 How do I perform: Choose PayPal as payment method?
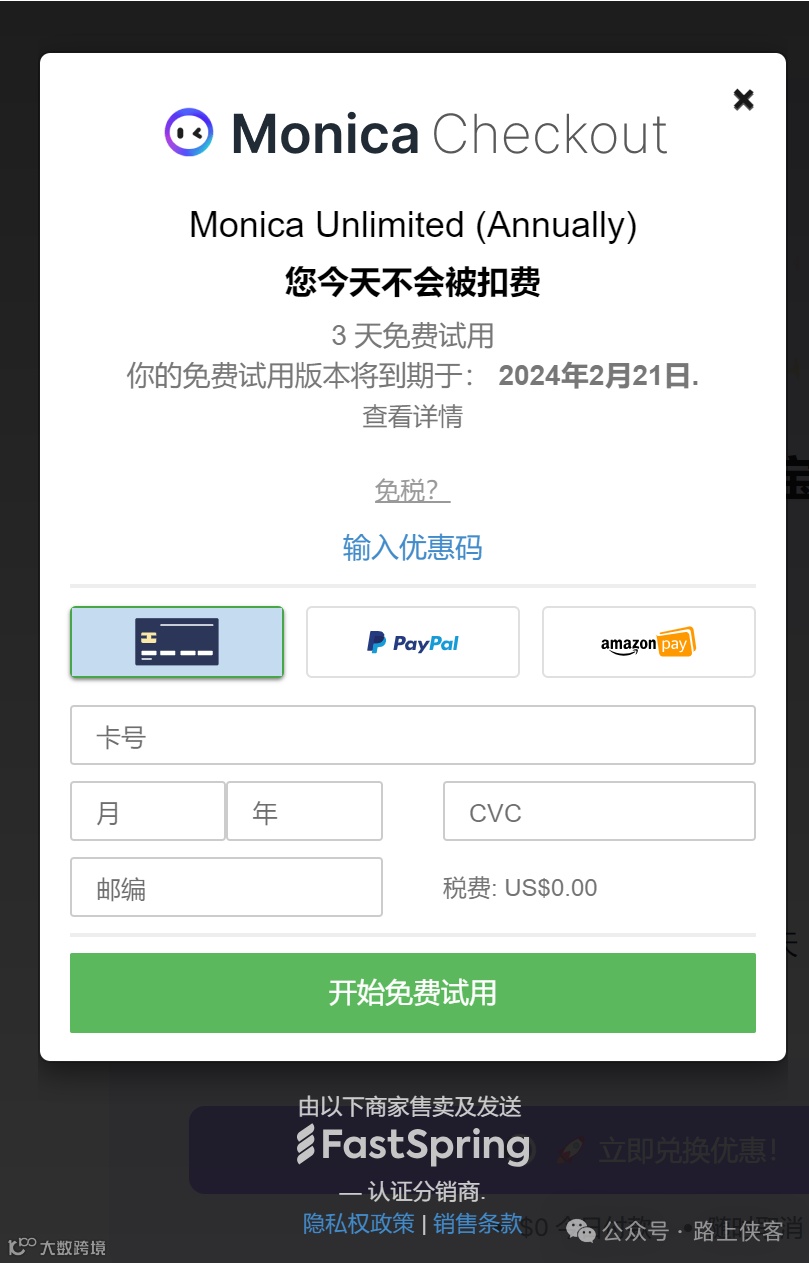413,642
